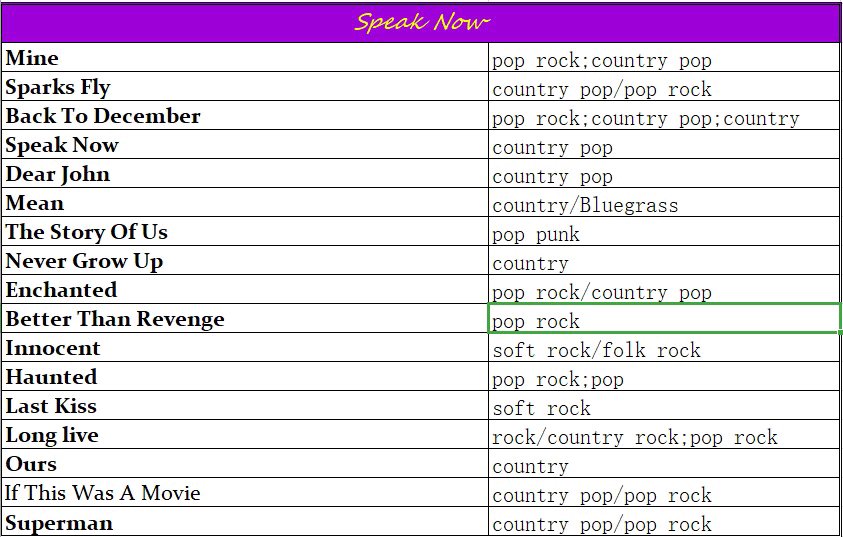
Task: Click the pop punk genre cell
Action: point(664,231)
